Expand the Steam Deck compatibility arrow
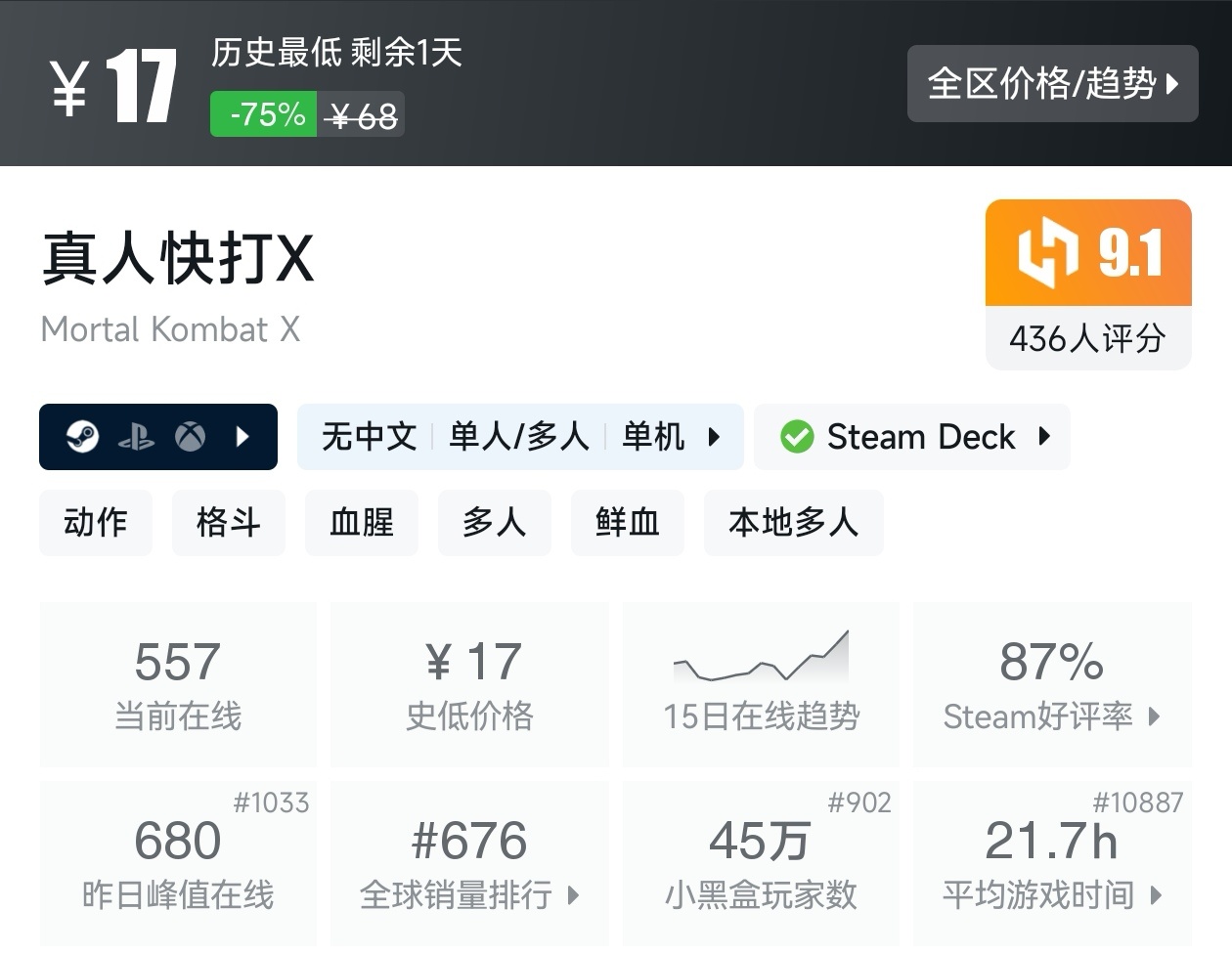Screen dimensions: 1232x954 (1044, 437)
